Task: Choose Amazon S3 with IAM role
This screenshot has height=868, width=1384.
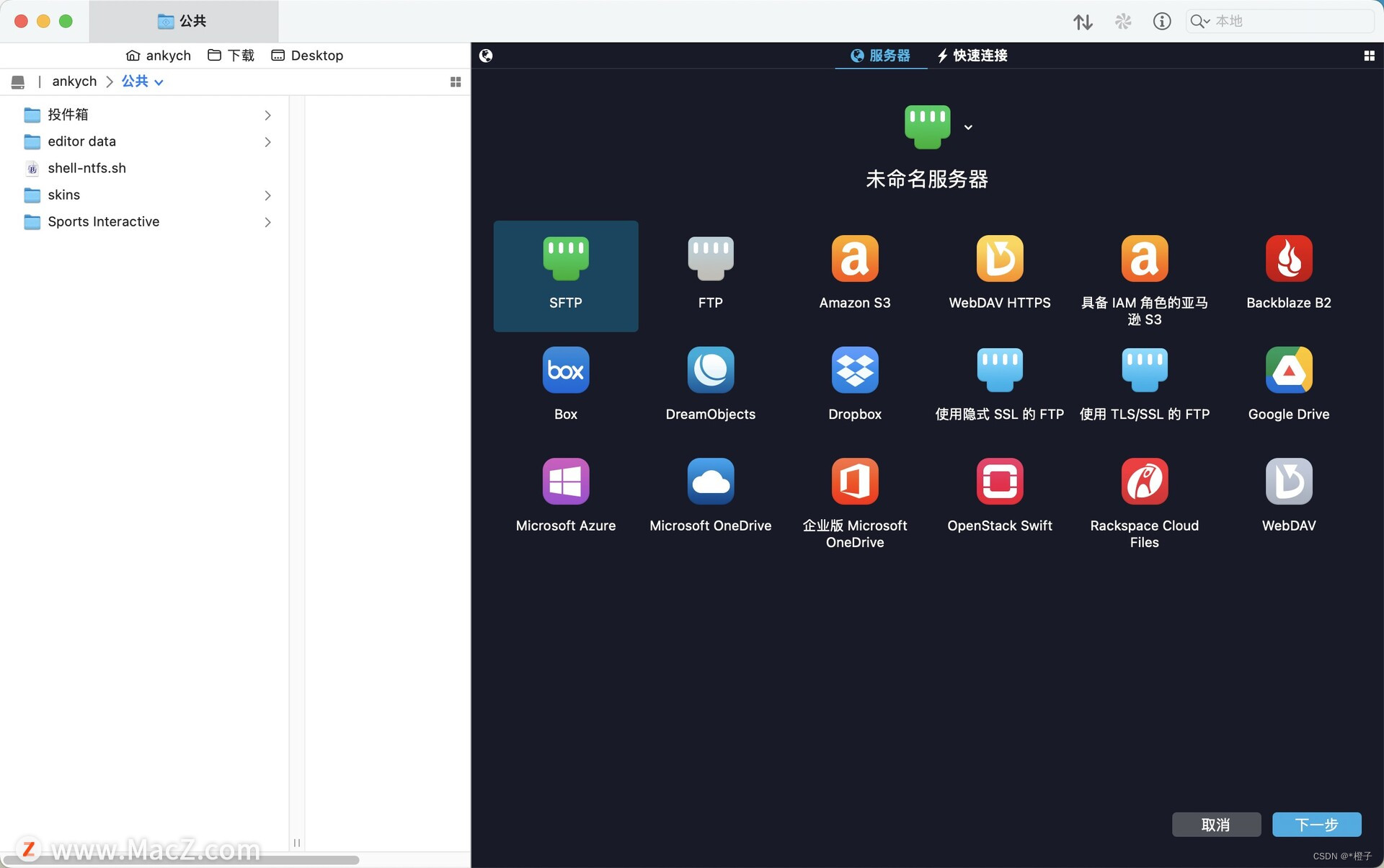Action: [x=1145, y=259]
